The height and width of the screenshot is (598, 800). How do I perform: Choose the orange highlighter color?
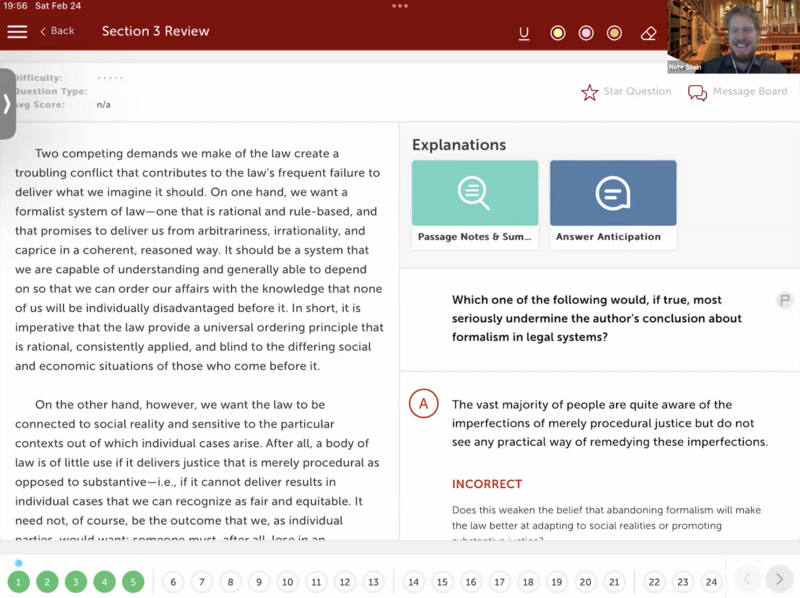click(614, 33)
